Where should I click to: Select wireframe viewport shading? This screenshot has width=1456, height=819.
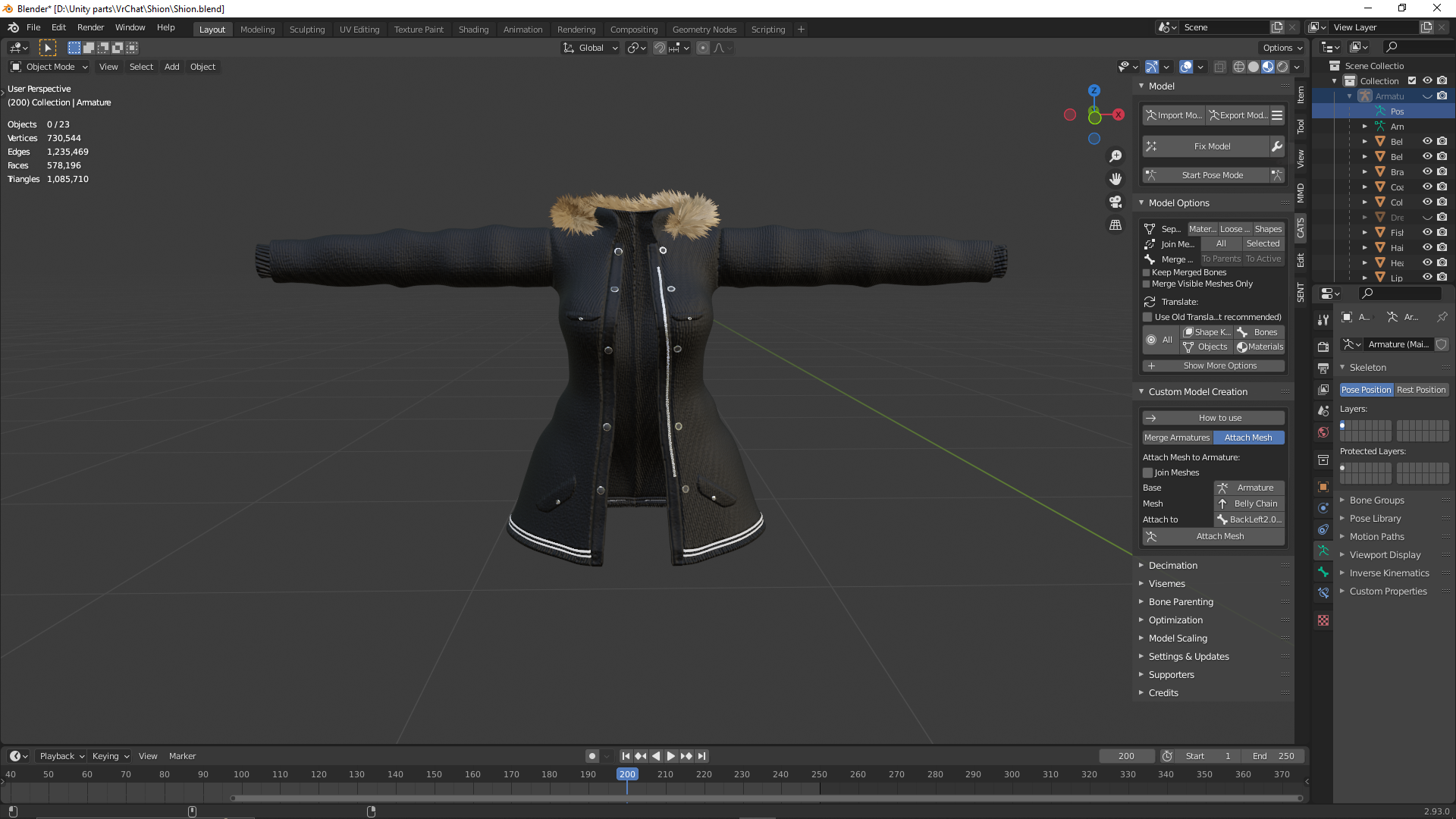1239,67
